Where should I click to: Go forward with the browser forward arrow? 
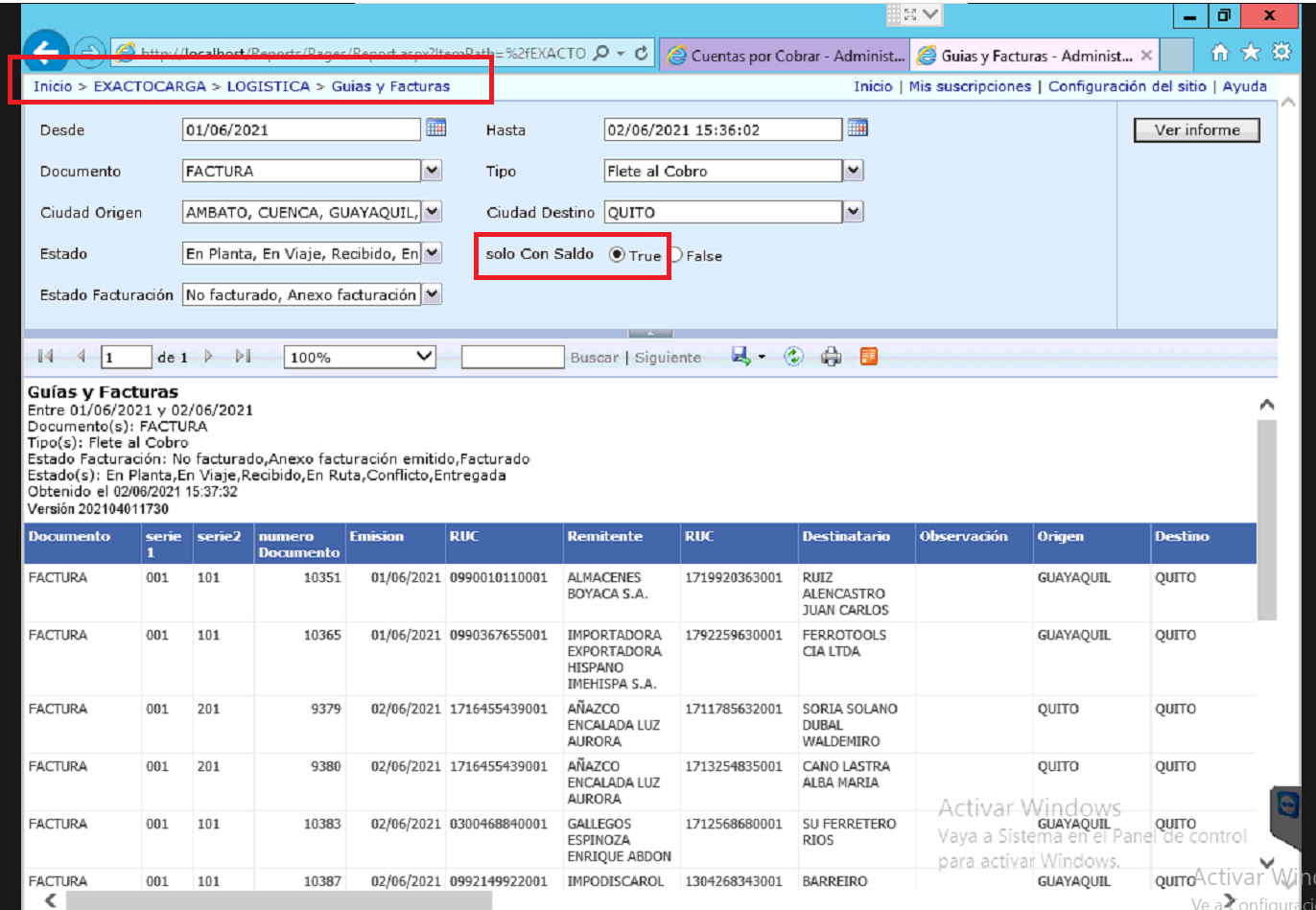[88, 53]
